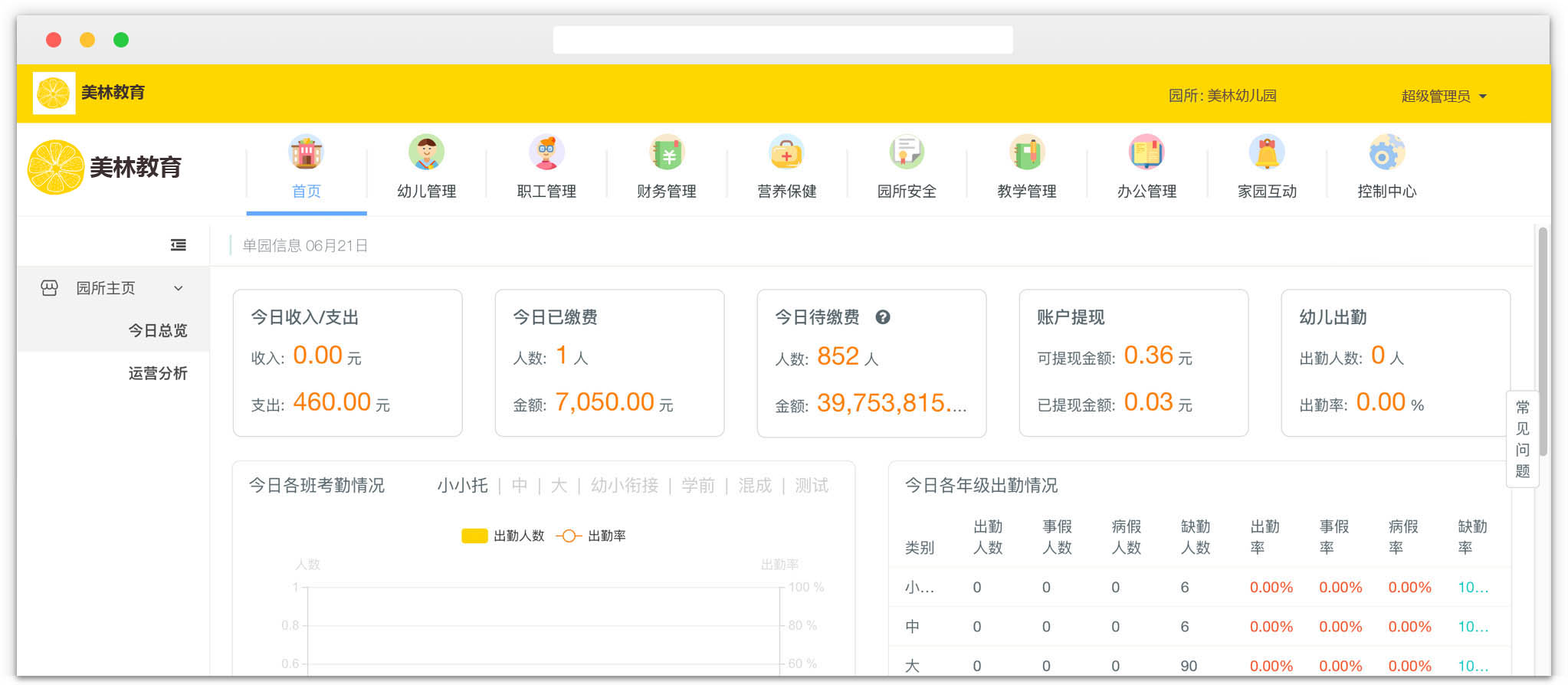
Task: Go to 幼儿管理 navigation label
Action: tap(427, 192)
